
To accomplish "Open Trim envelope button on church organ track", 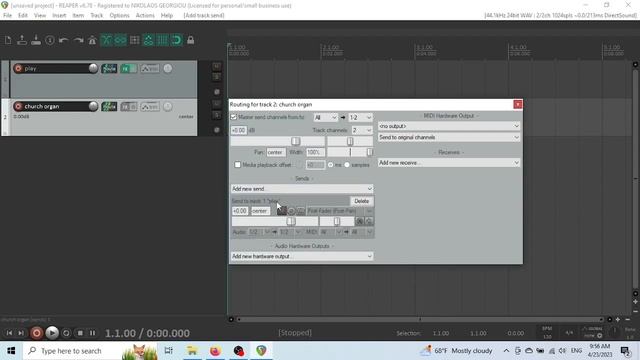I will tap(150, 107).
